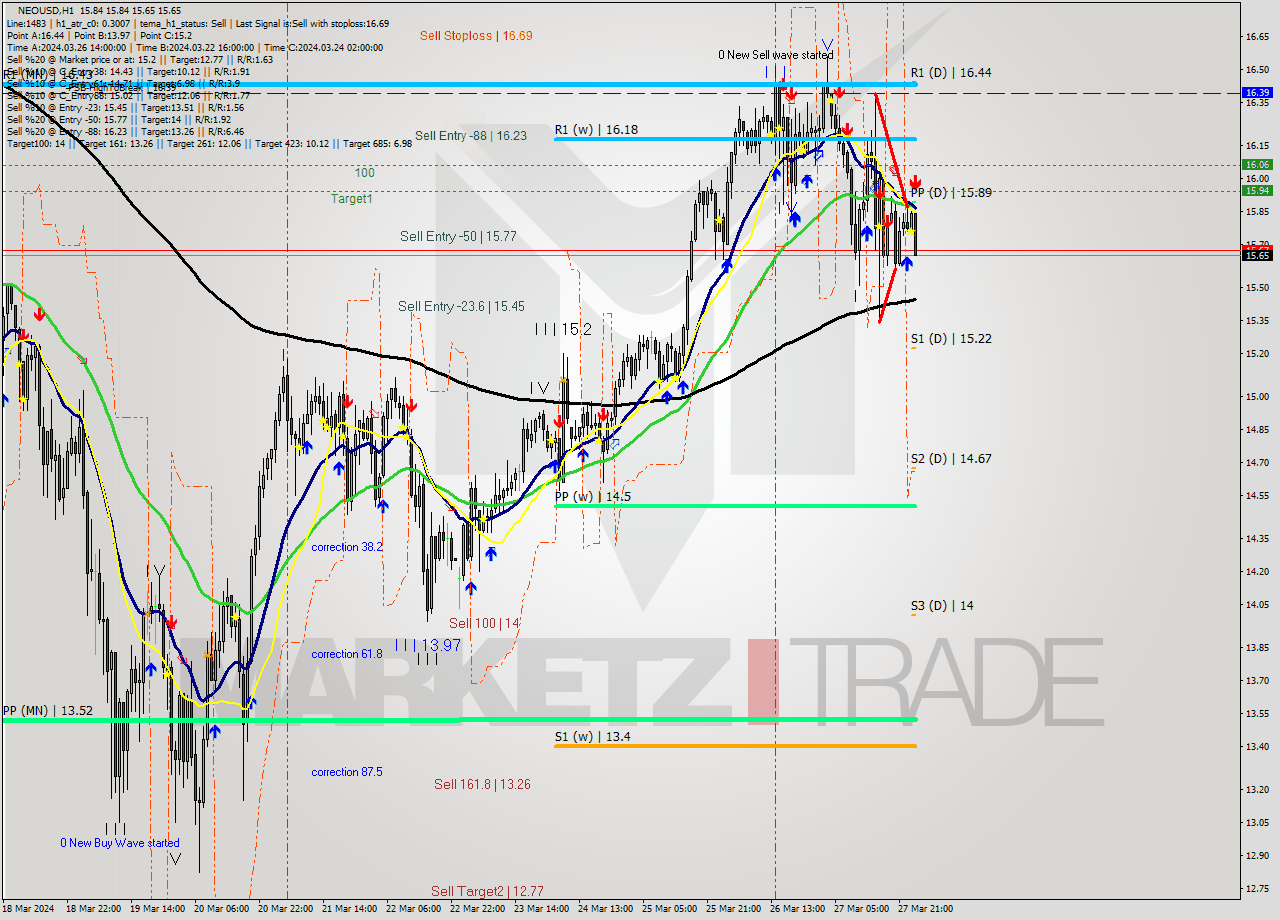Image resolution: width=1280 pixels, height=920 pixels.
Task: Select the Sell Entry -50 15.77 label
Action: pos(458,237)
